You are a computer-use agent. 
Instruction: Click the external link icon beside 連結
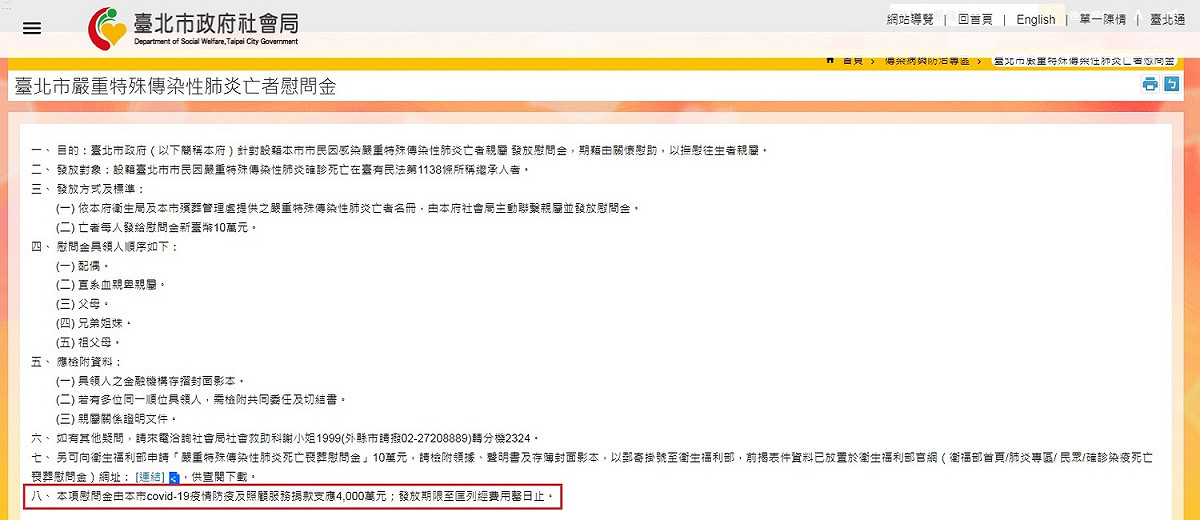(174, 476)
